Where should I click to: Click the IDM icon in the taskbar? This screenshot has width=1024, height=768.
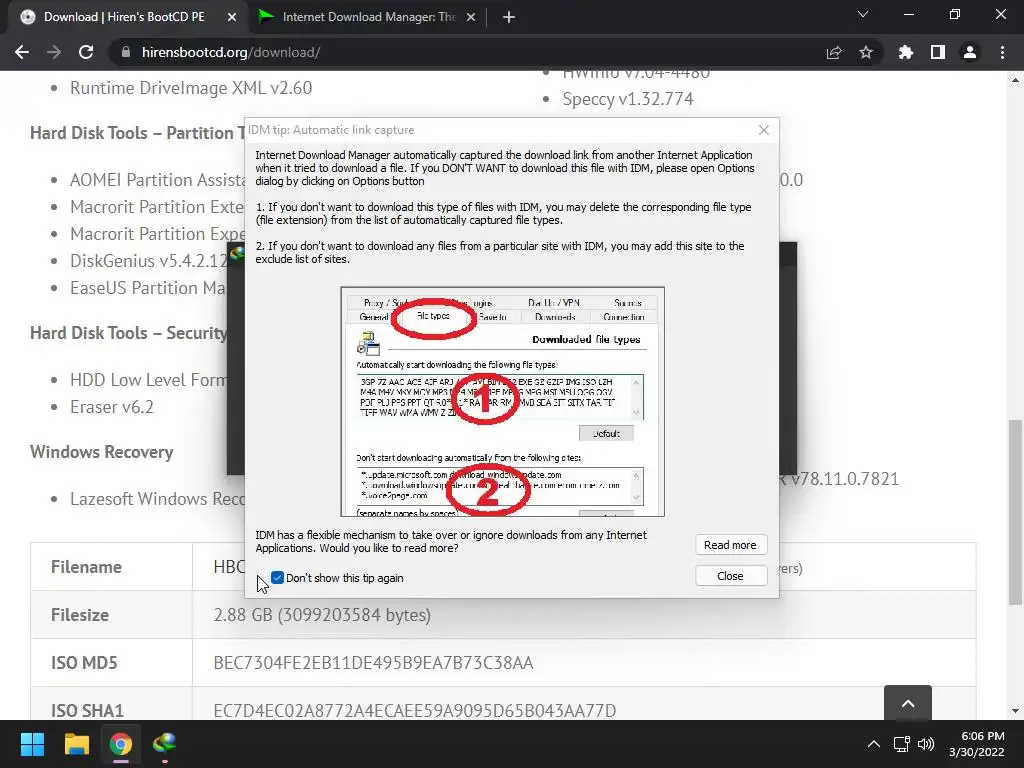coord(165,744)
